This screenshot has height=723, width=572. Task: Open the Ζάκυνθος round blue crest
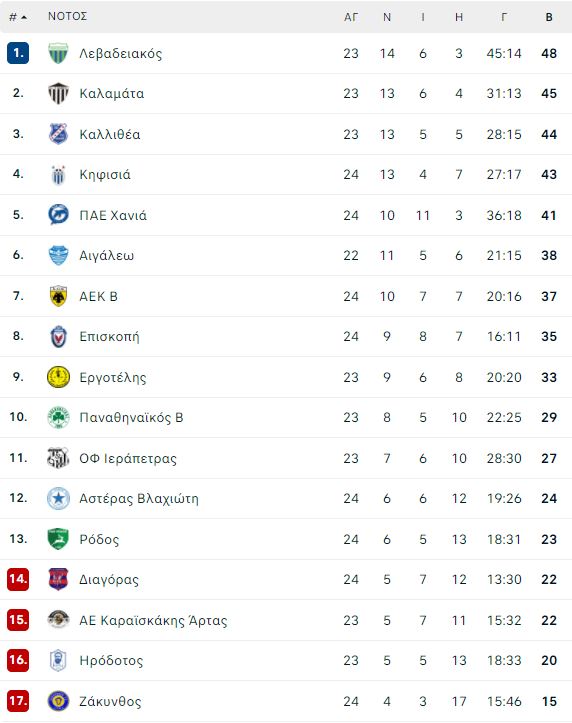59,701
